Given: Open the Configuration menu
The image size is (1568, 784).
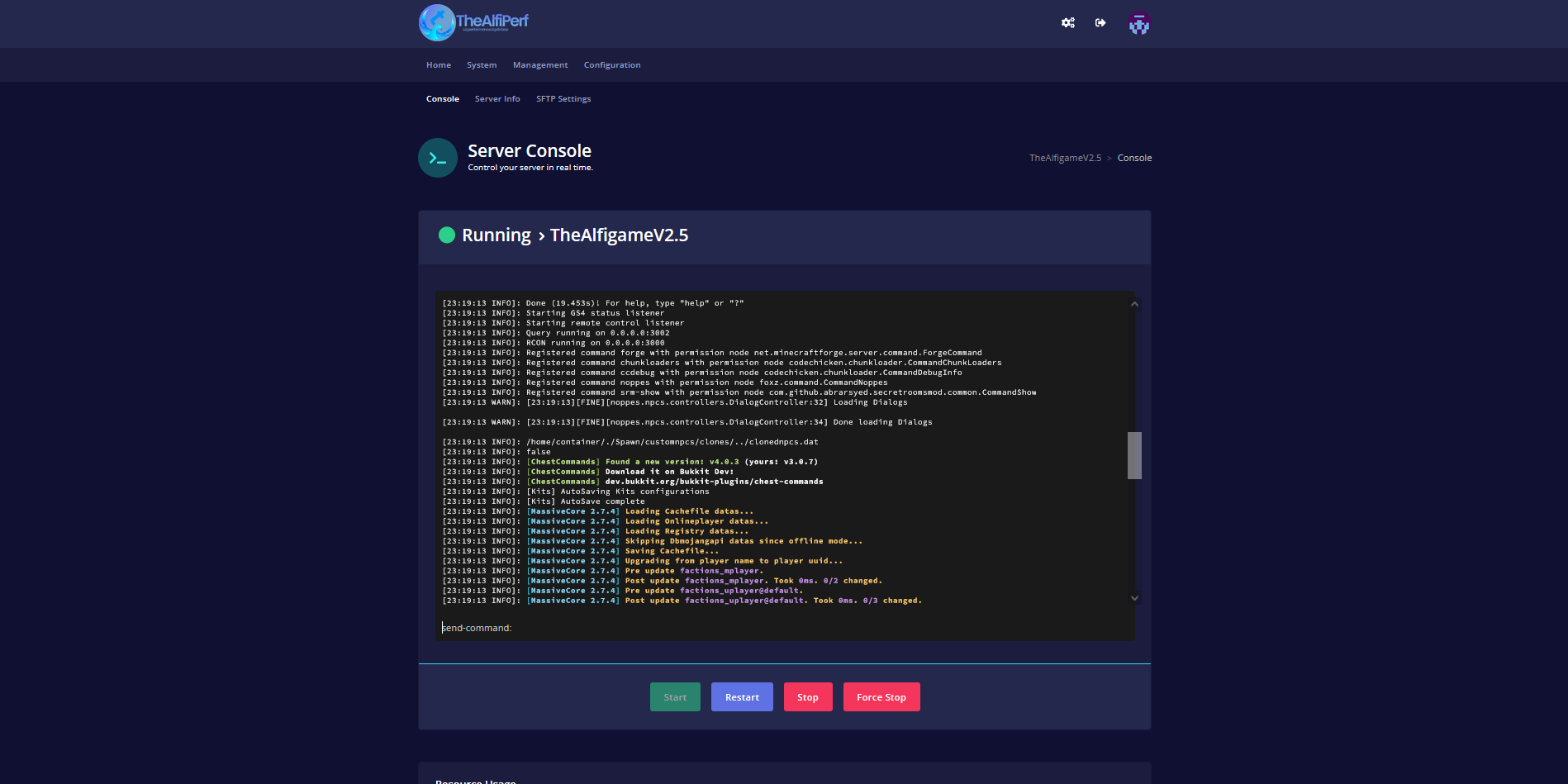Looking at the screenshot, I should [612, 65].
